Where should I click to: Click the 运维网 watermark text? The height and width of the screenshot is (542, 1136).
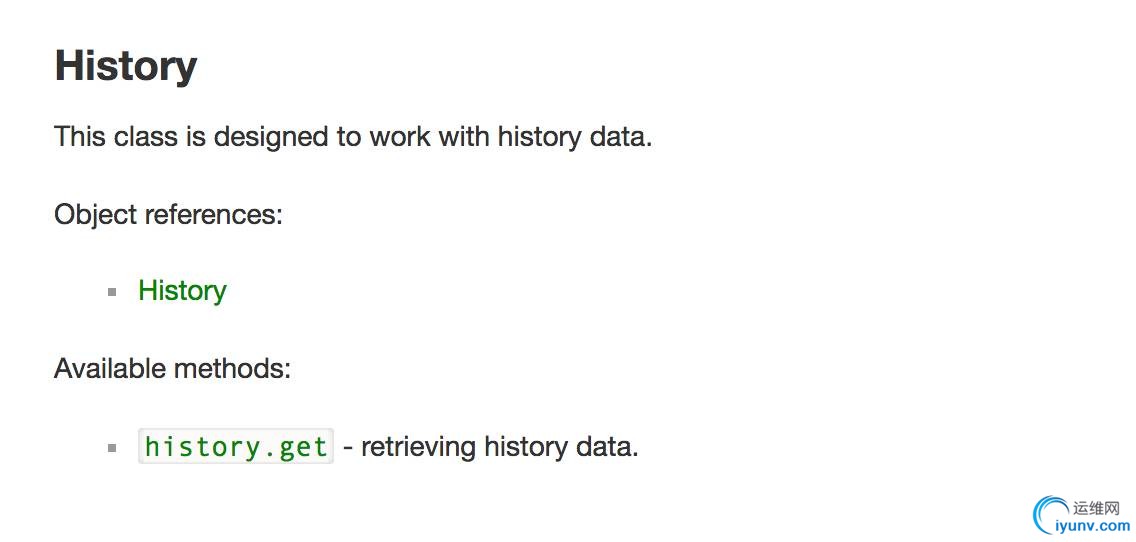point(1096,508)
